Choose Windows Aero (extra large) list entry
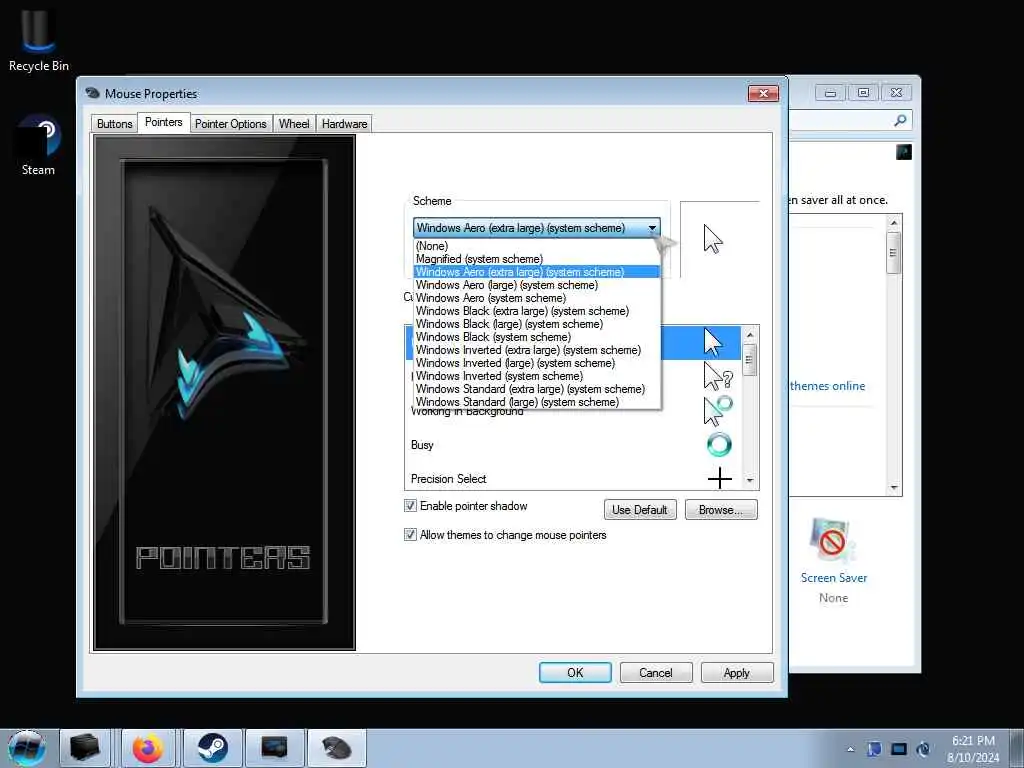Image resolution: width=1024 pixels, height=768 pixels. click(x=537, y=272)
